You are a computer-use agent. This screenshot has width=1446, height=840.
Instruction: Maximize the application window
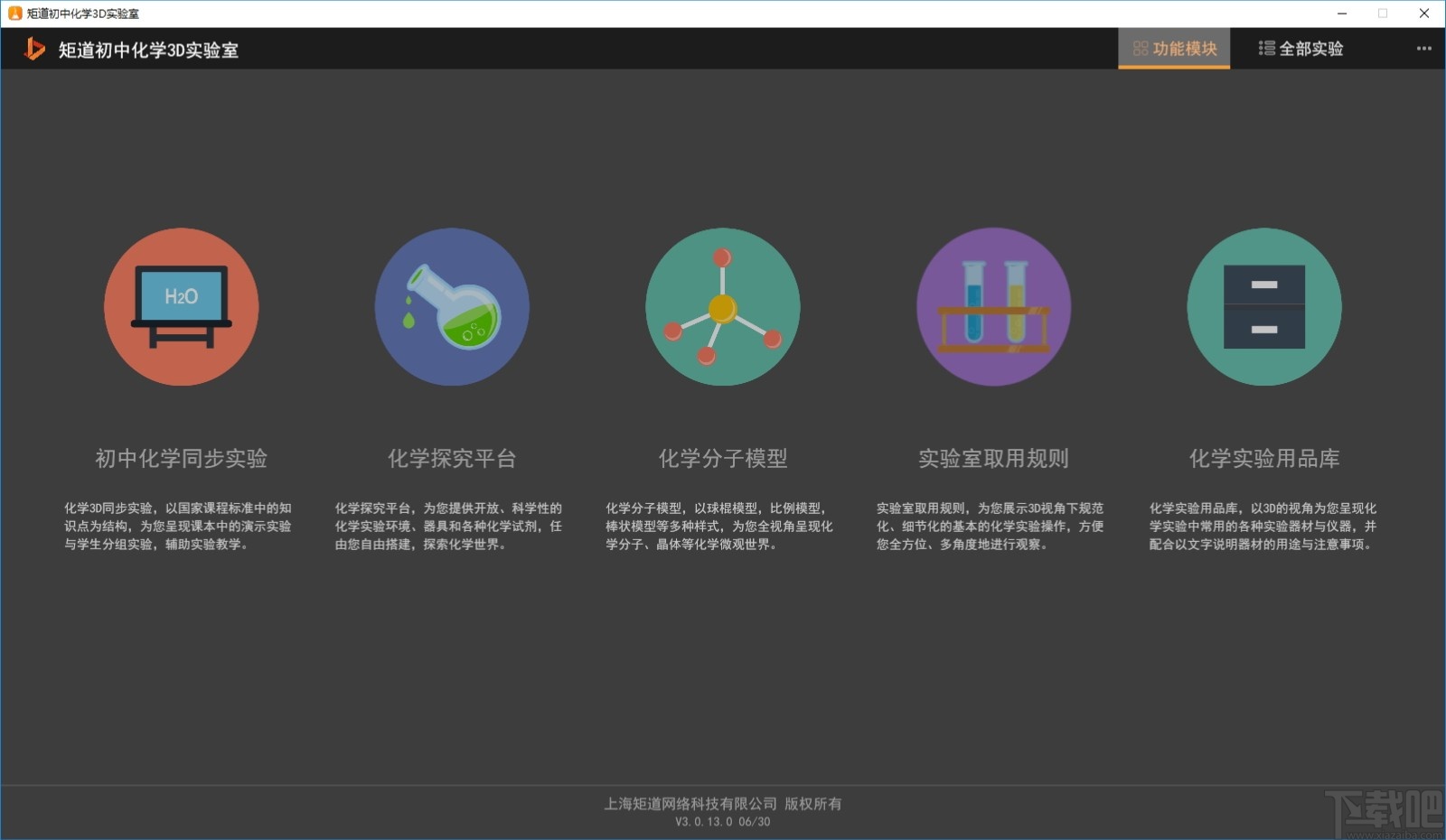1383,14
